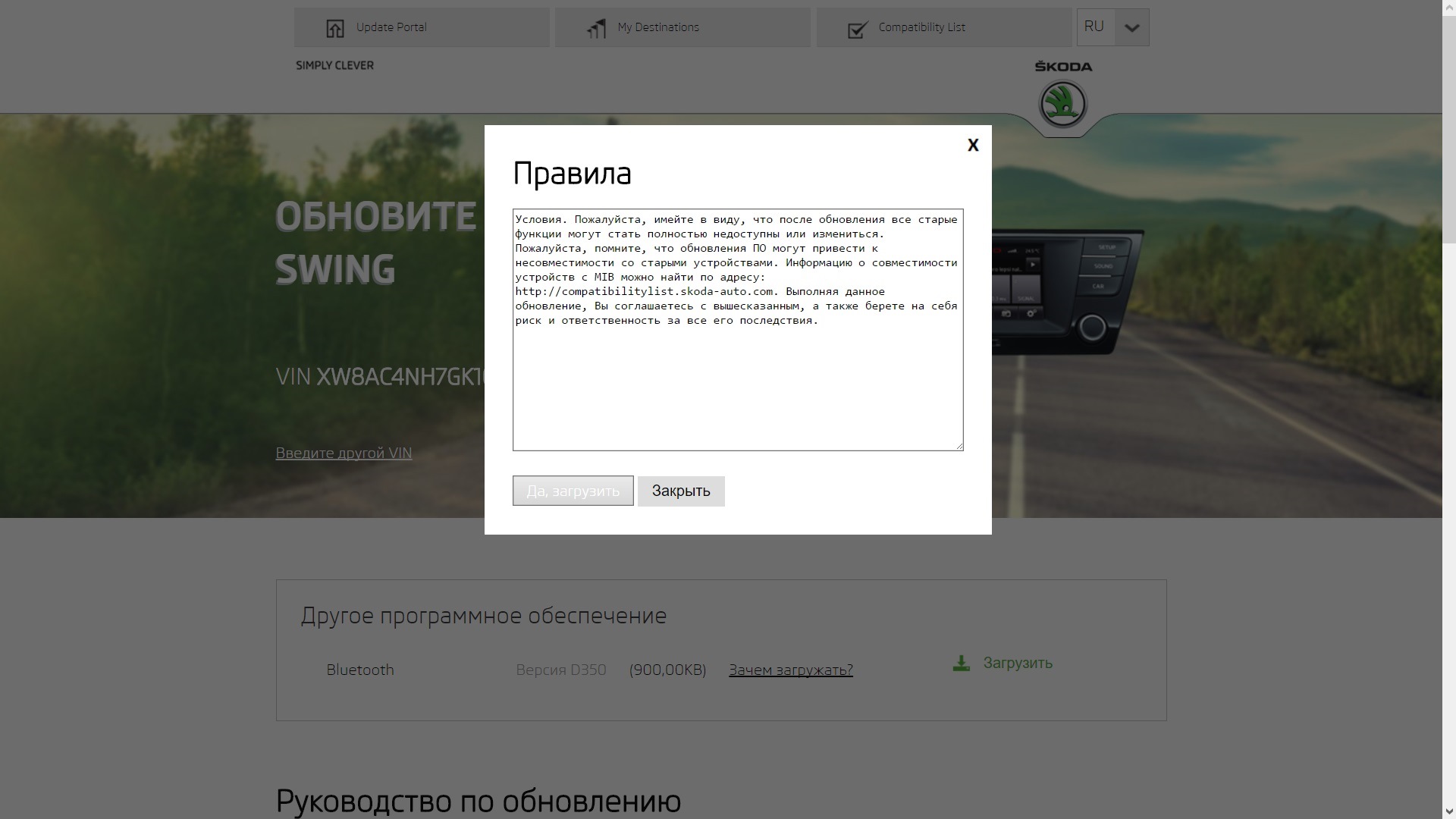The width and height of the screenshot is (1456, 819).
Task: Confirm with the Да, загрузить button
Action: 573,491
